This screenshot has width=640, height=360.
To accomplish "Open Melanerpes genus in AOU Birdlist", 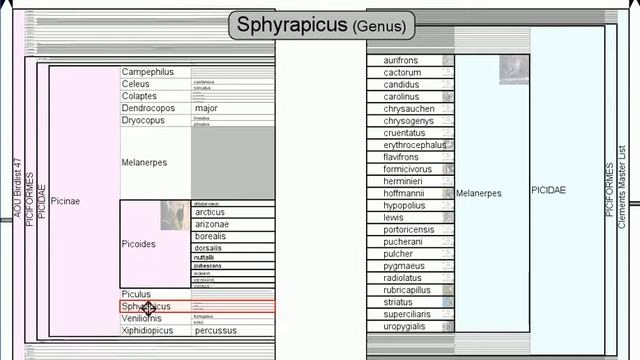I will point(156,162).
